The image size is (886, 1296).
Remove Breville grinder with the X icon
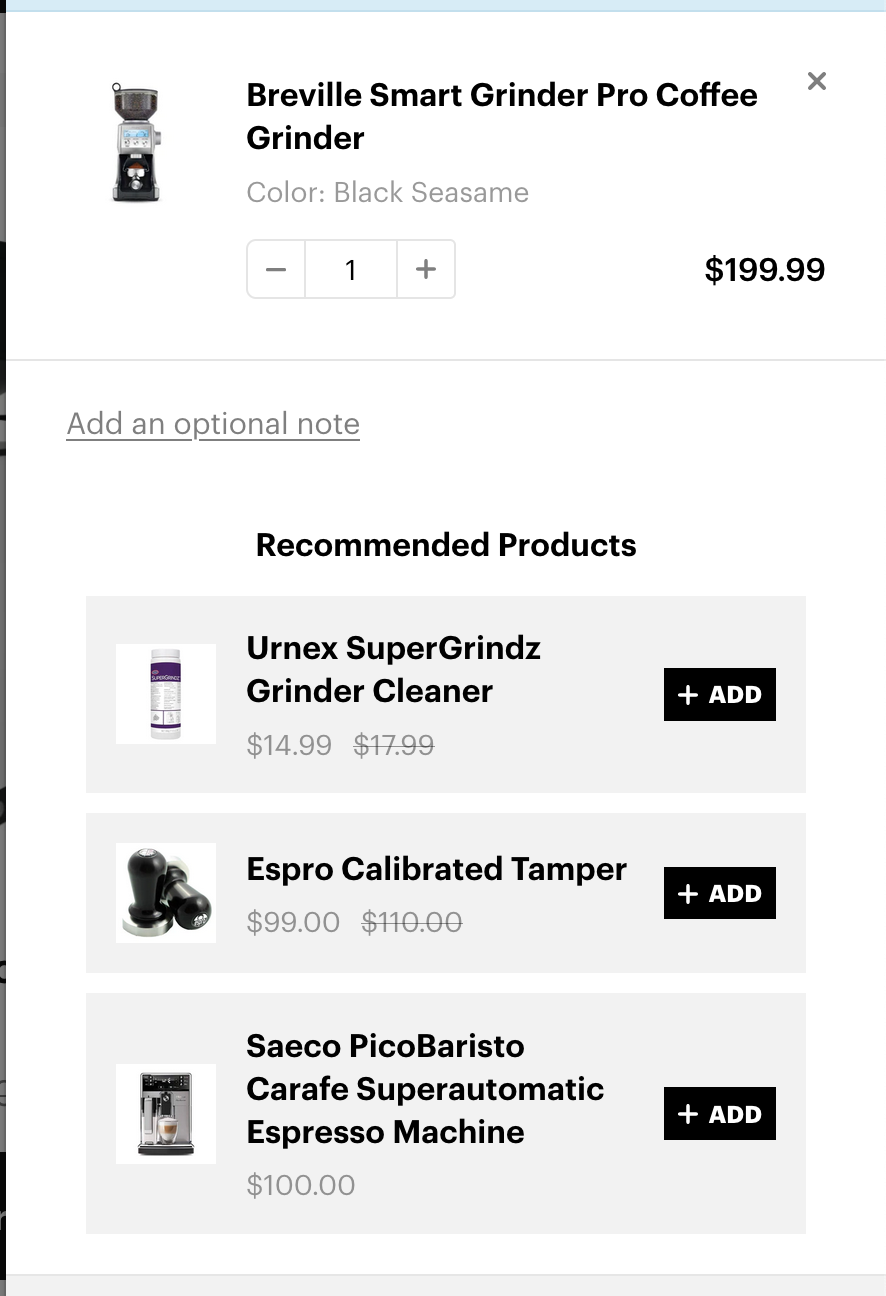point(816,82)
